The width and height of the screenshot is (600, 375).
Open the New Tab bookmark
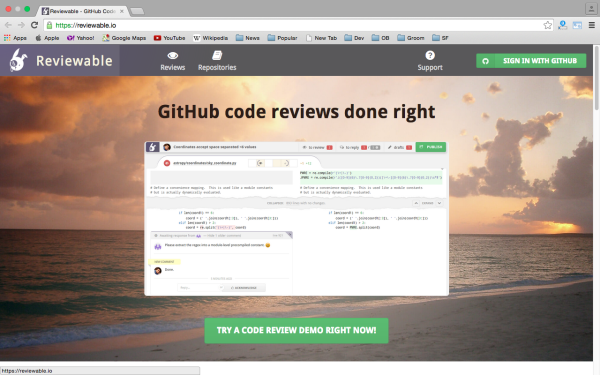tap(321, 38)
